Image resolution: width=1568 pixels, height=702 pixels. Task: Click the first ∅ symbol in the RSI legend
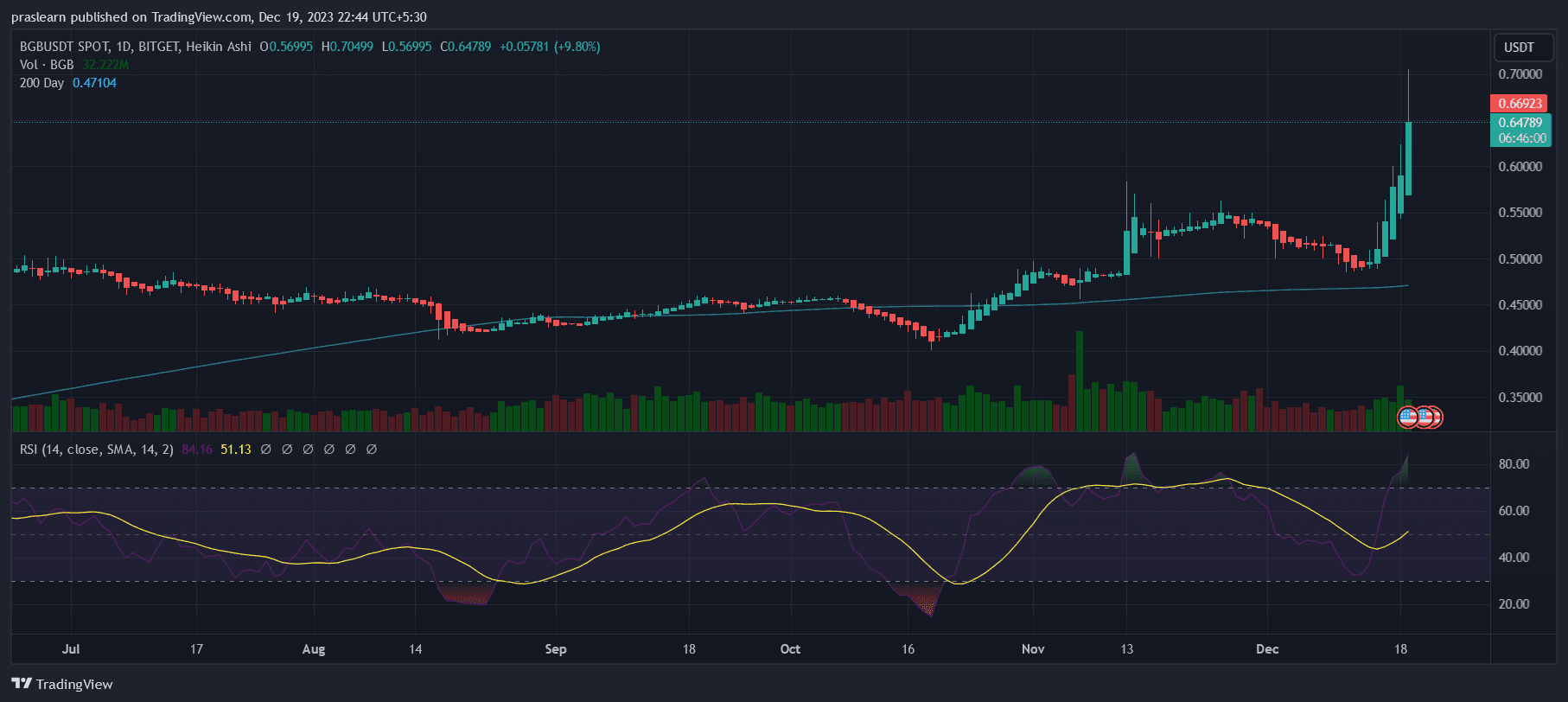pyautogui.click(x=266, y=450)
